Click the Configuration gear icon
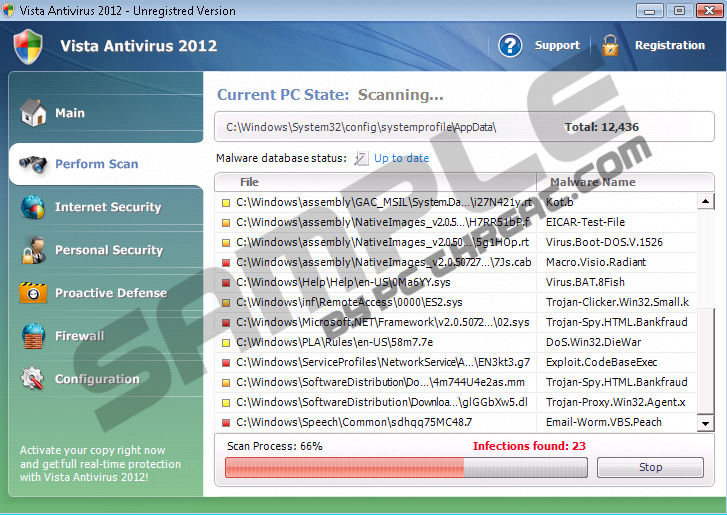The height and width of the screenshot is (515, 727). click(32, 379)
